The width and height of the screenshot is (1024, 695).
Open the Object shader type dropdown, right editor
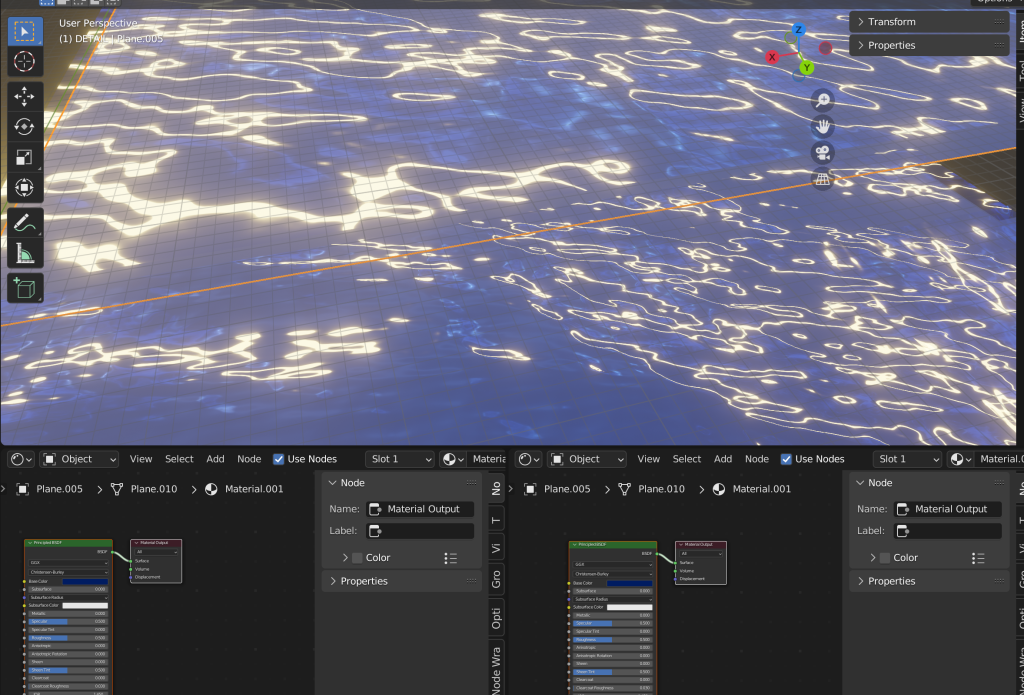pos(587,459)
